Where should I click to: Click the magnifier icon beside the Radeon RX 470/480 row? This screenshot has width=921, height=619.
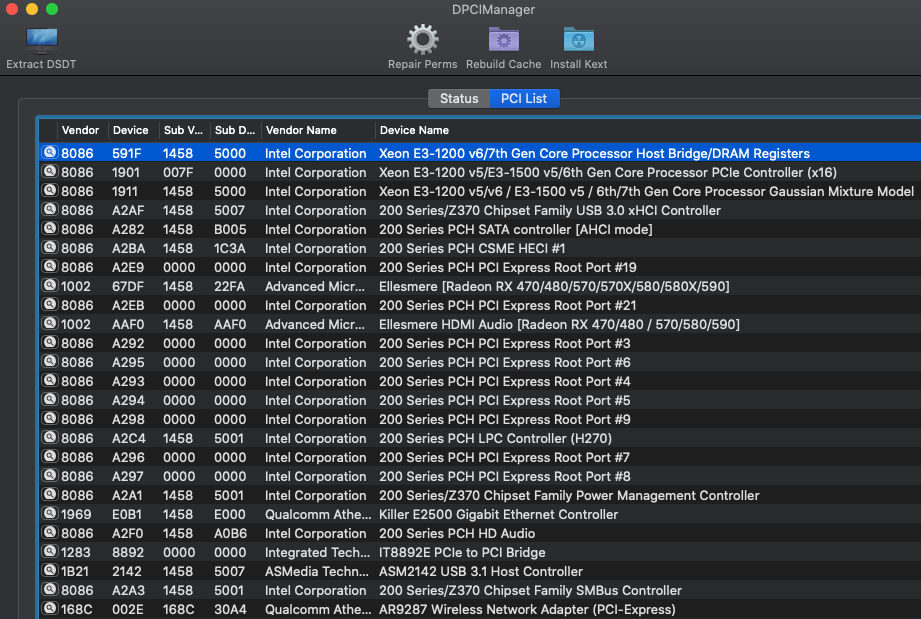[x=49, y=287]
